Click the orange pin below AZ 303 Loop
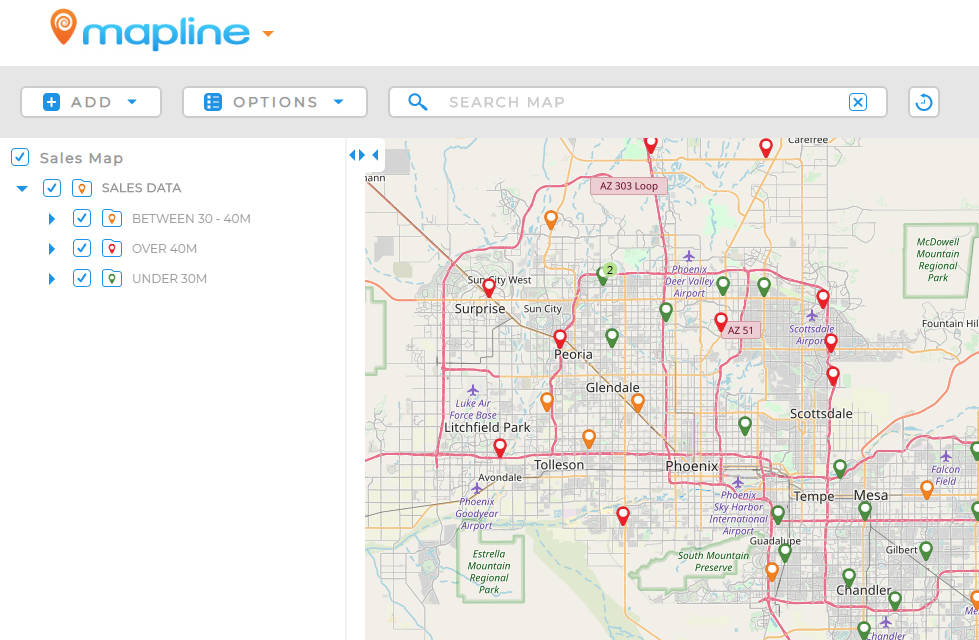979x640 pixels. (x=551, y=219)
